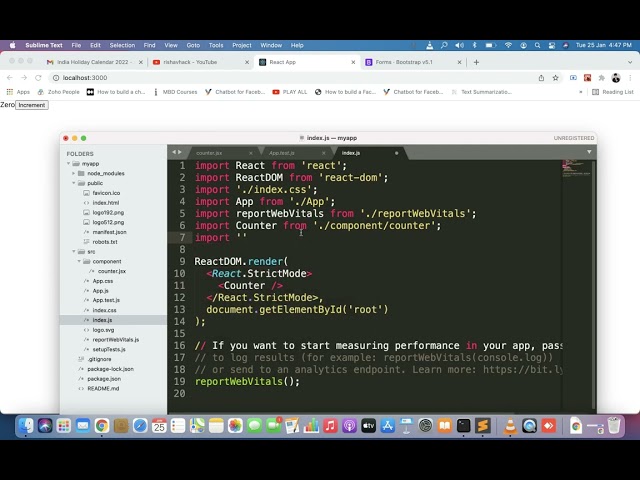
Task: Open Apple TV app in dock
Action: 369,426
